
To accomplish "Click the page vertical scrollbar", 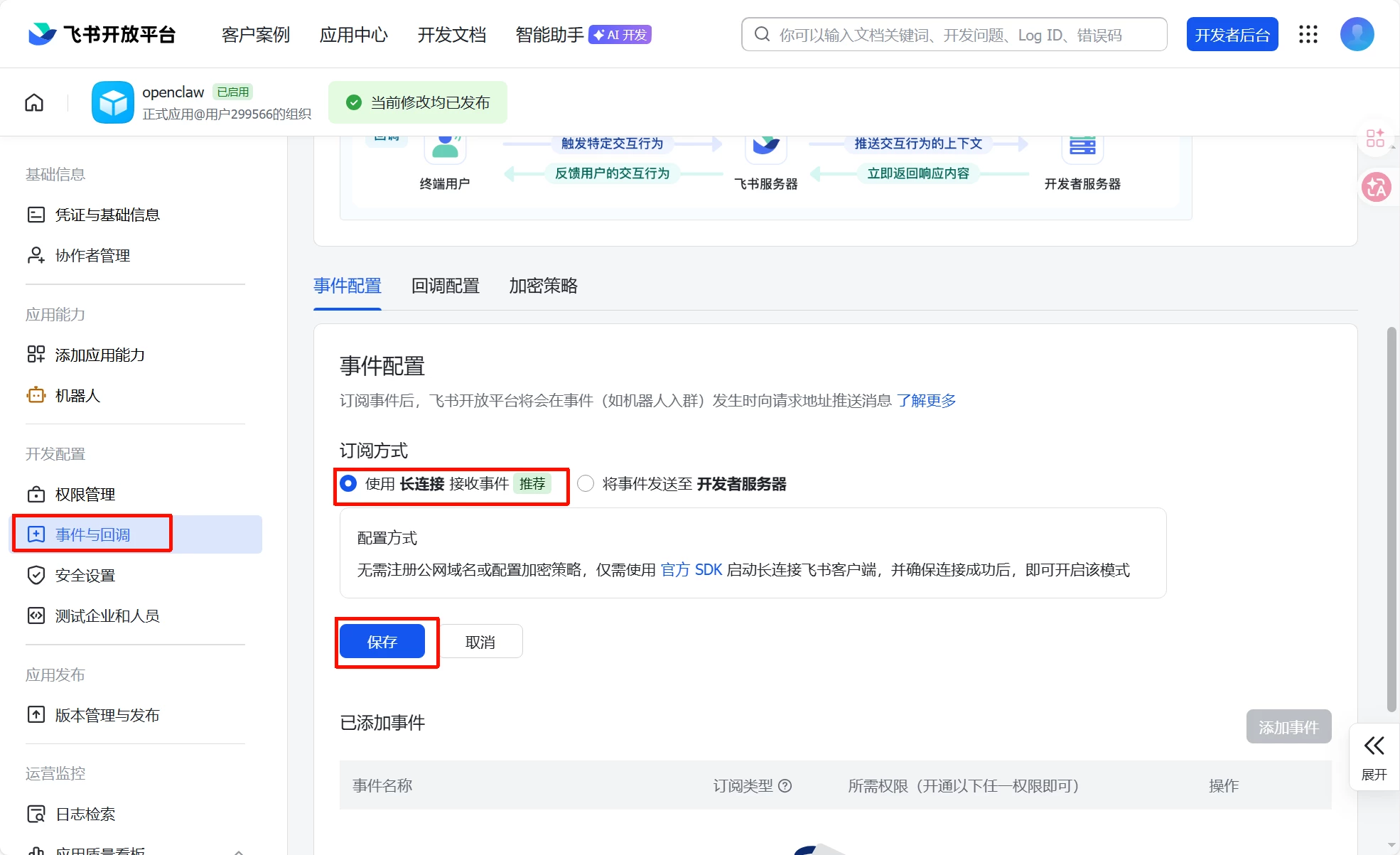I will (x=1391, y=519).
